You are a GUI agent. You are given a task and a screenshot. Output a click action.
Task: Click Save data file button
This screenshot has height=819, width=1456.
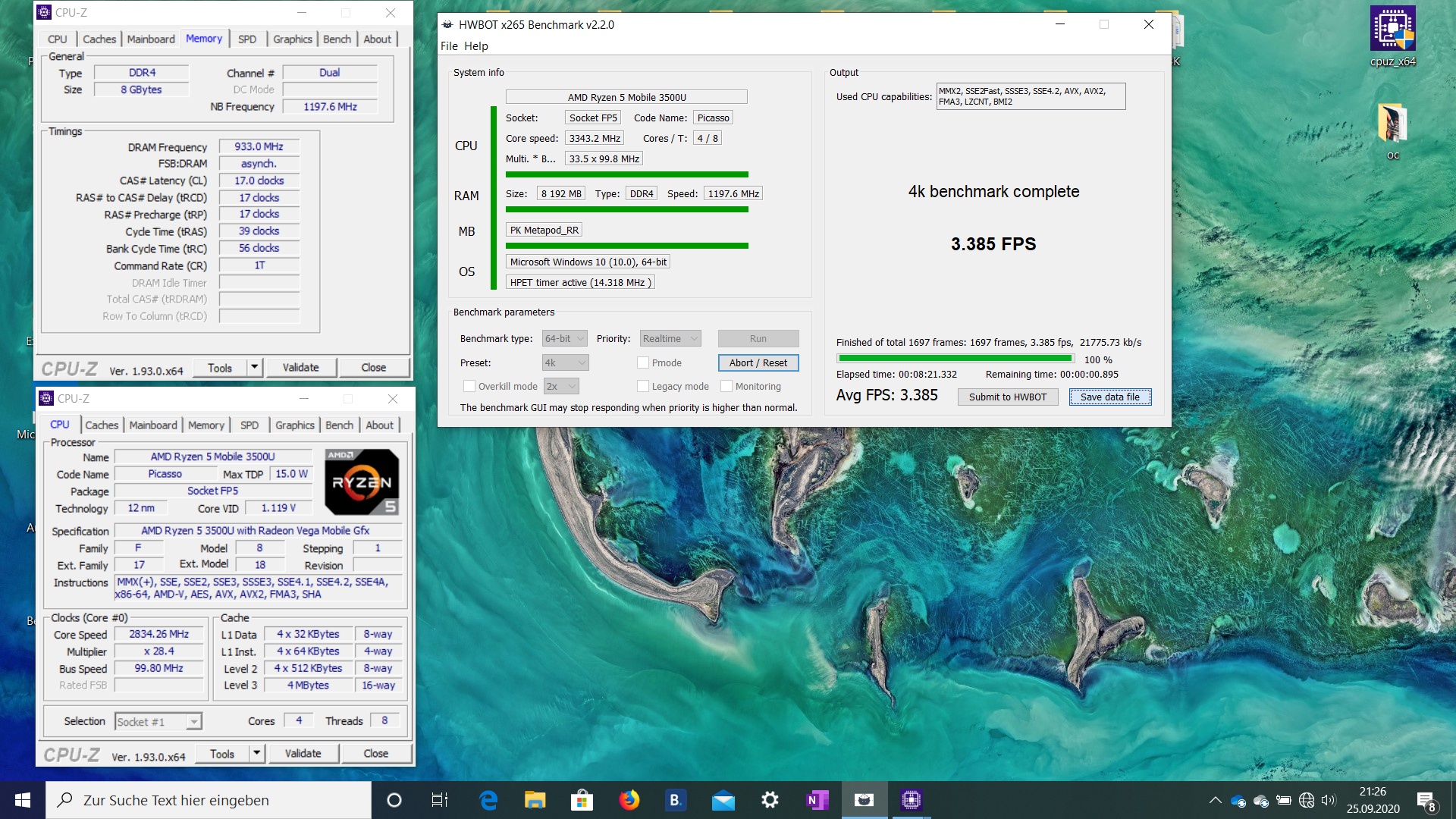pos(1110,397)
